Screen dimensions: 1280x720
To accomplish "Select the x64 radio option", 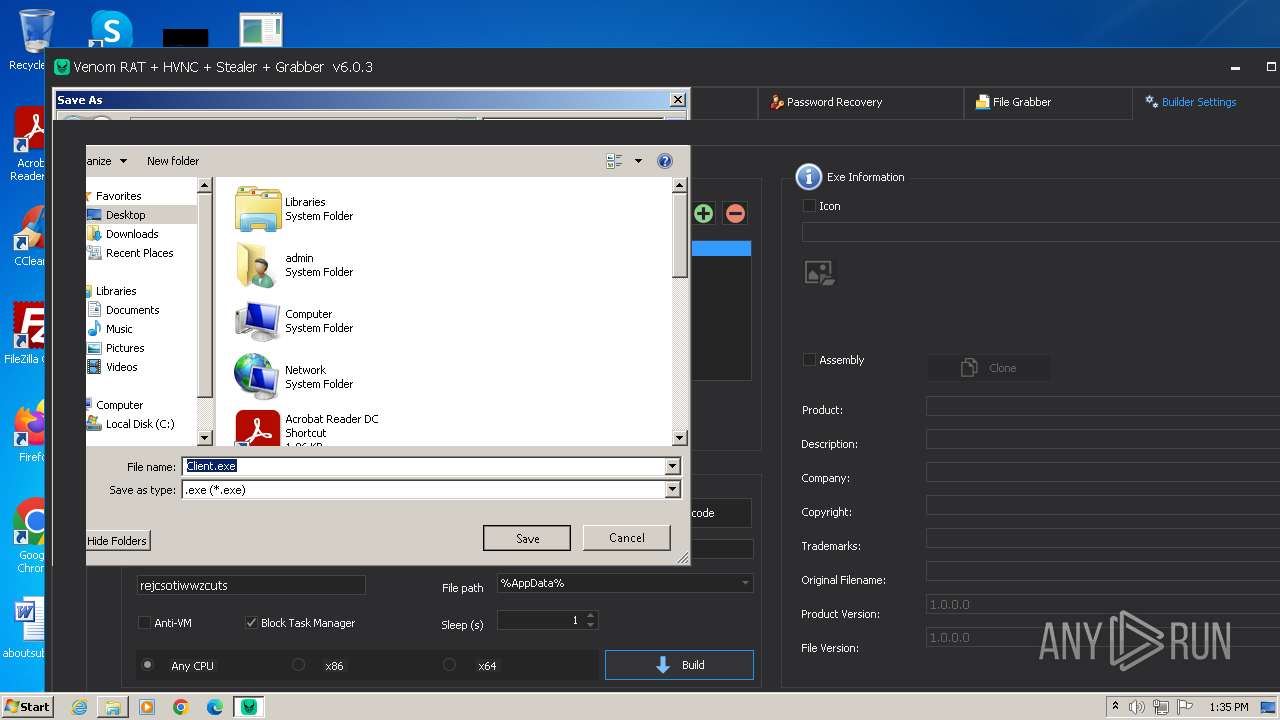I will pos(449,665).
